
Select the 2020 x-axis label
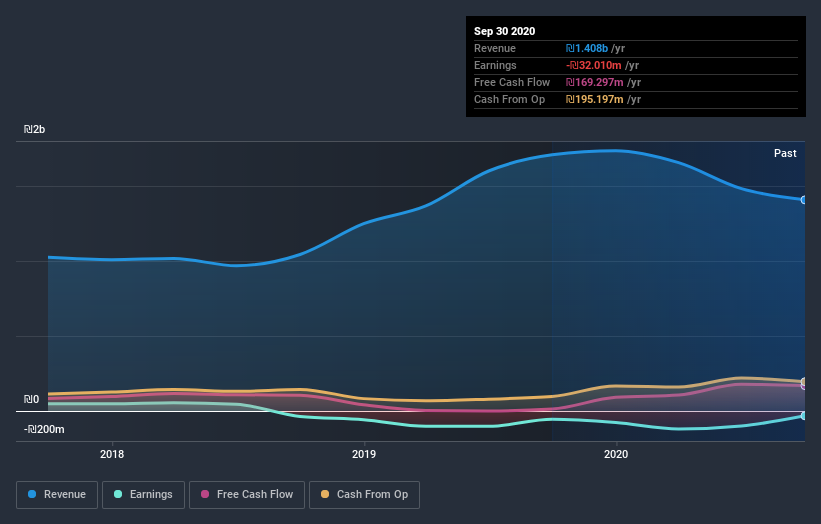(x=616, y=454)
